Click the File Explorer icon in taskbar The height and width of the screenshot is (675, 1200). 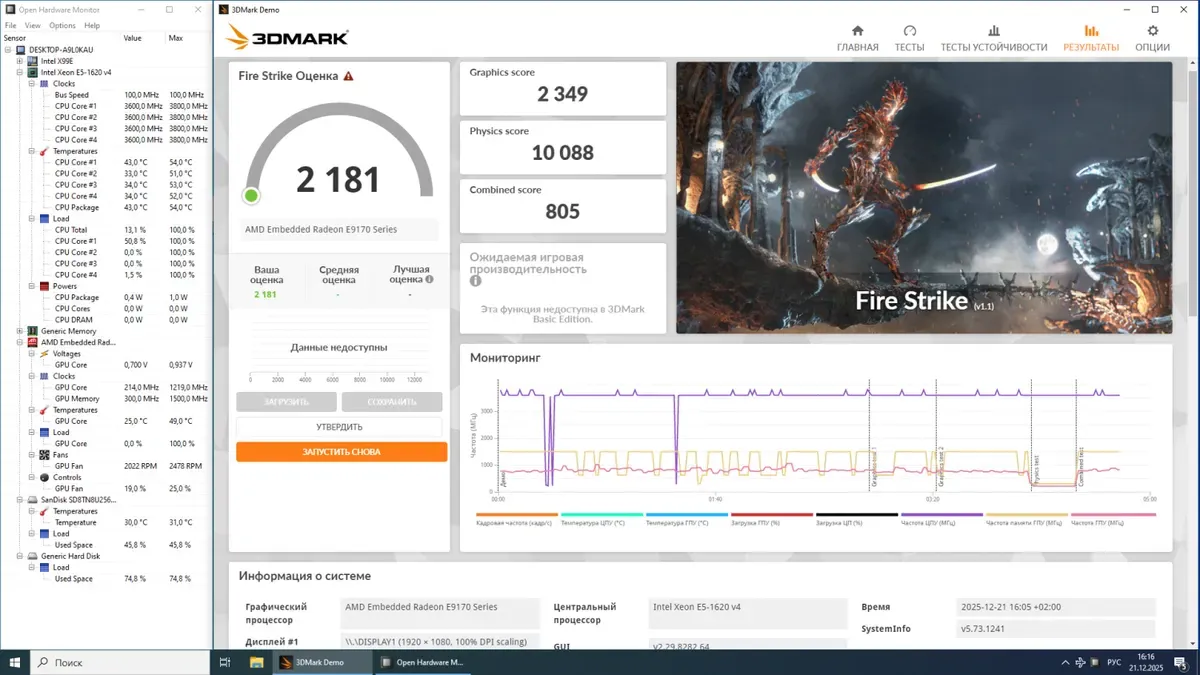pyautogui.click(x=256, y=662)
